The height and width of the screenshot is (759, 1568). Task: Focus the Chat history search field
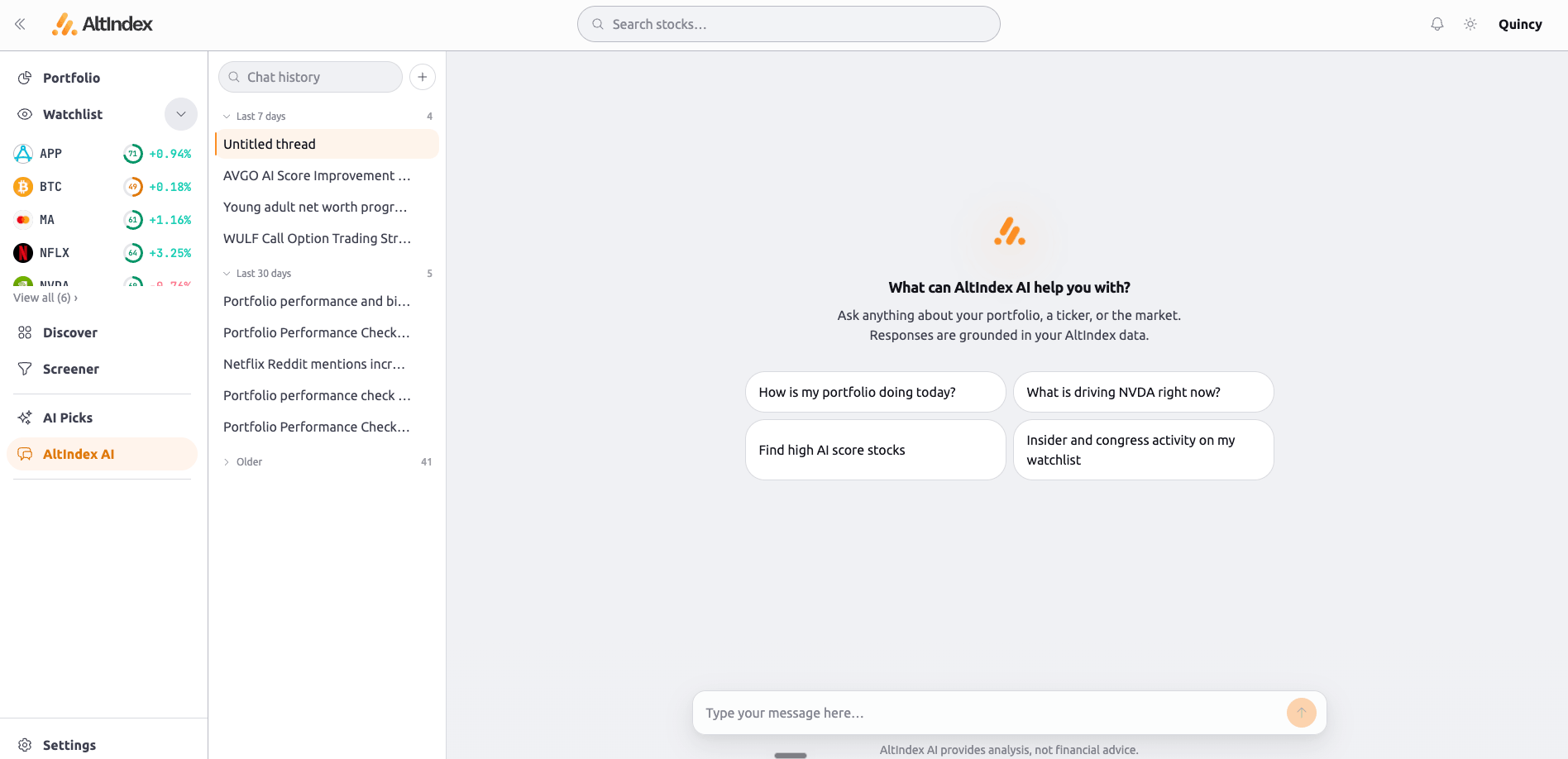point(310,77)
